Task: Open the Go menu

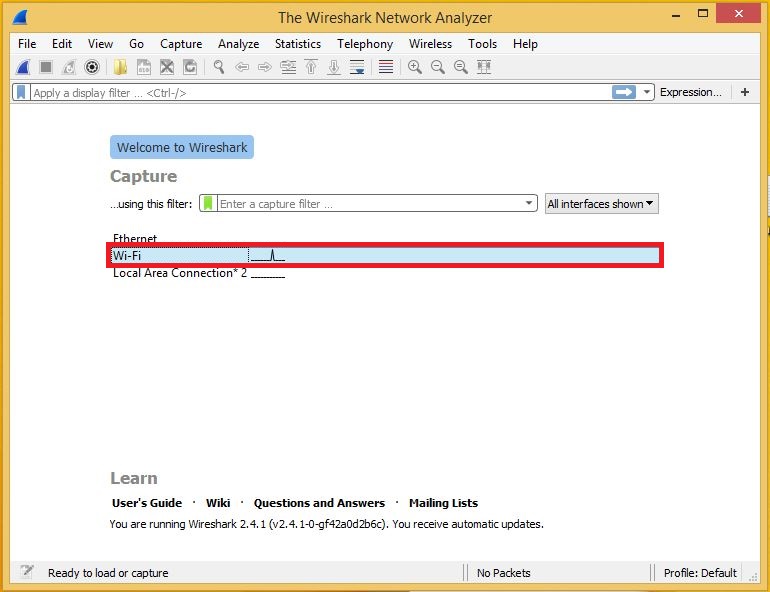Action: coord(137,44)
